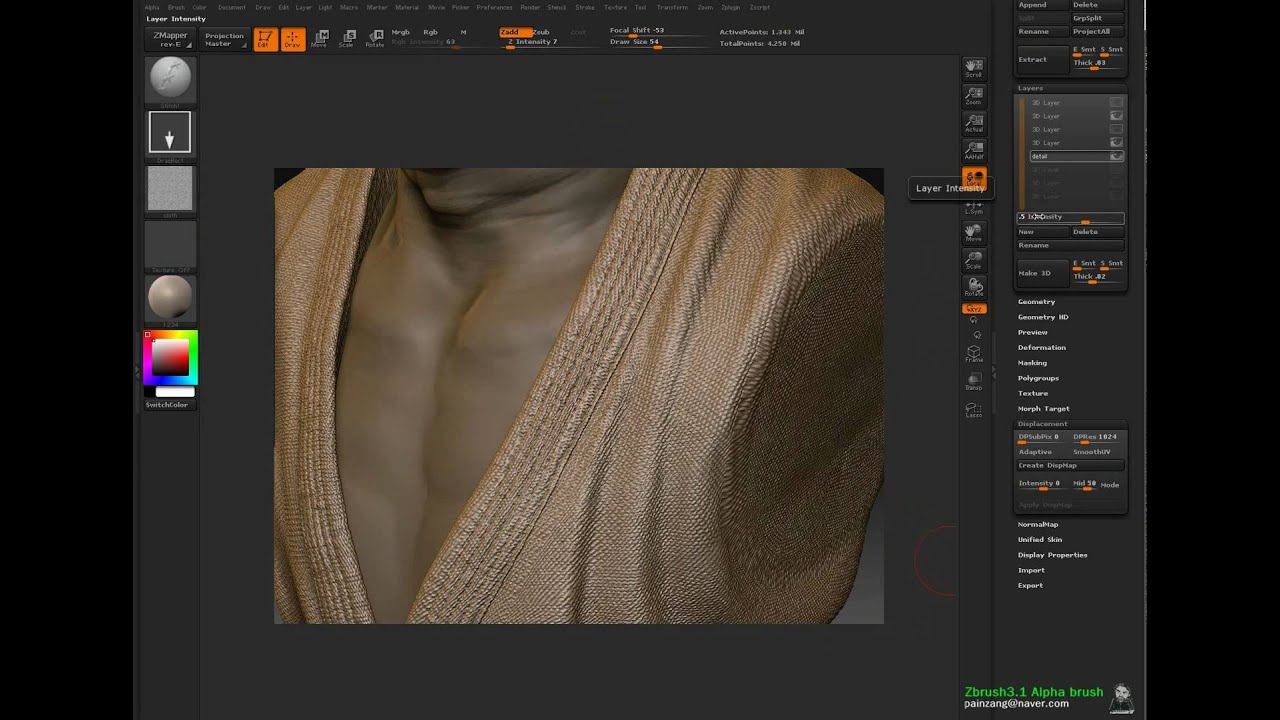Toggle Mrgb mode
The height and width of the screenshot is (720, 1280).
click(400, 32)
